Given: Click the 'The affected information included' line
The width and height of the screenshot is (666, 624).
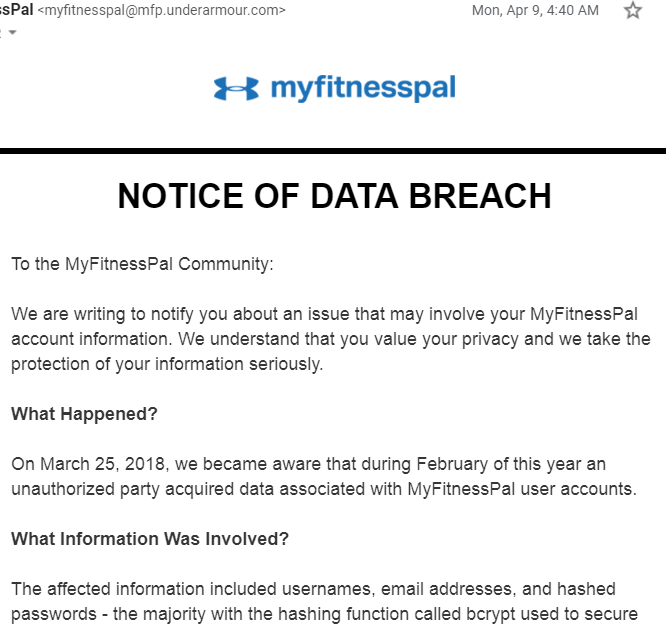Looking at the screenshot, I should click(313, 589).
